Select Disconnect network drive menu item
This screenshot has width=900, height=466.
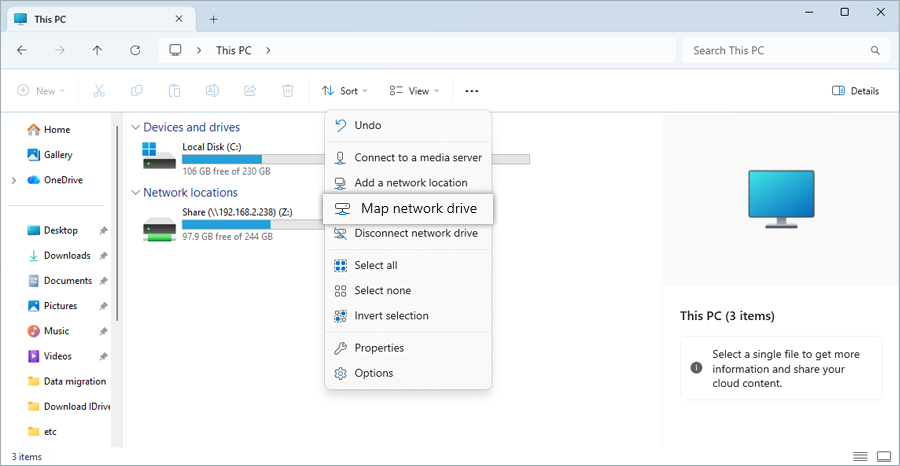(415, 233)
